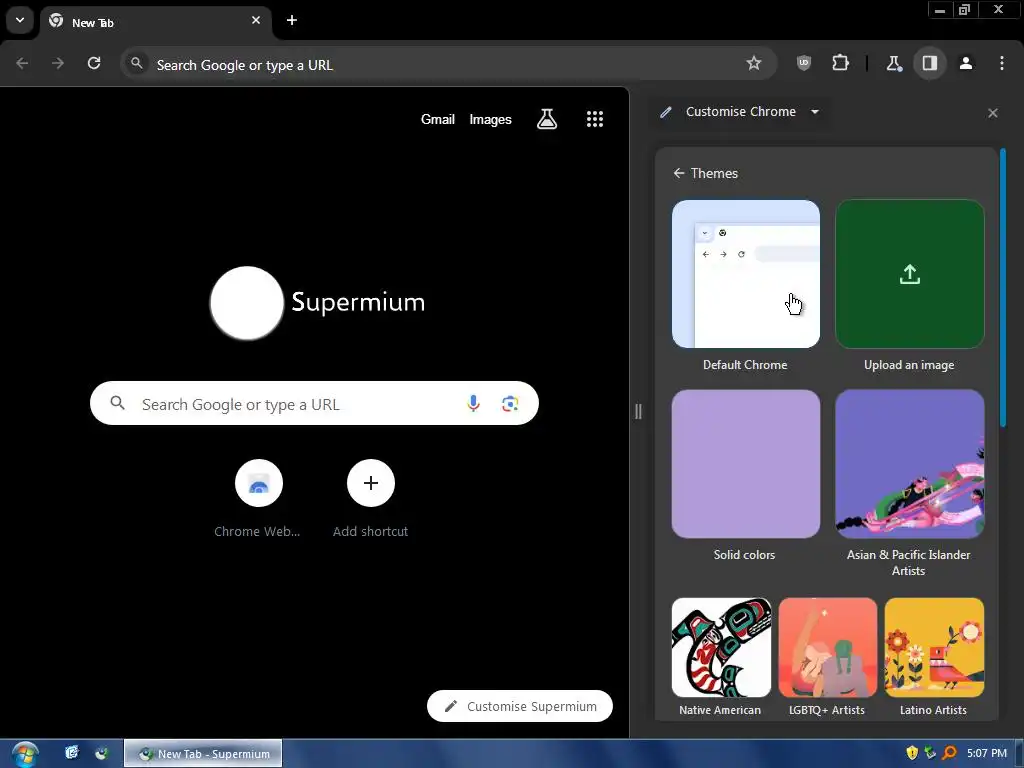Click the Chrome Web... shortcut label
1024x768 pixels.
coord(257,532)
